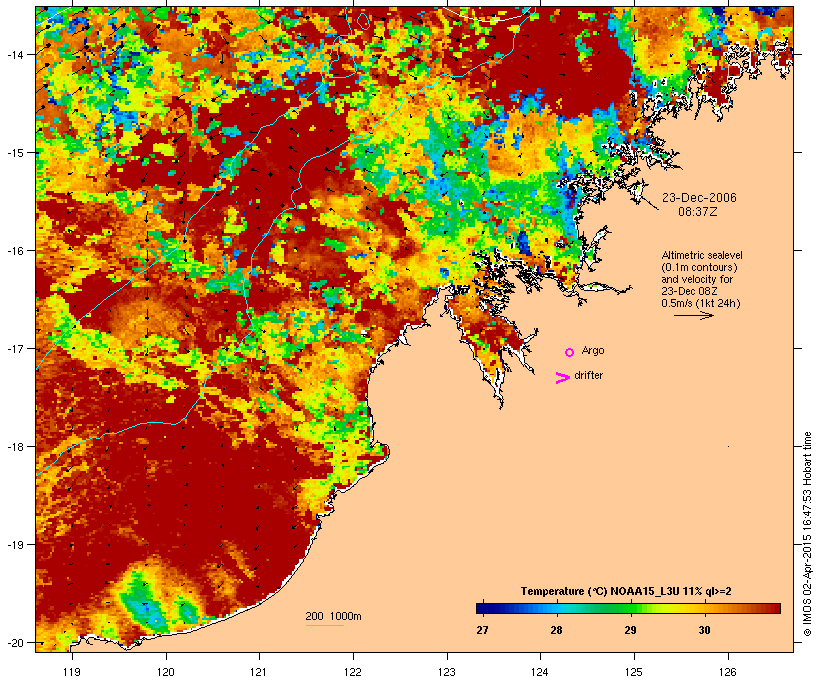Click the date text 23-Dec-2006
This screenshot has height=680, width=820.
(699, 198)
